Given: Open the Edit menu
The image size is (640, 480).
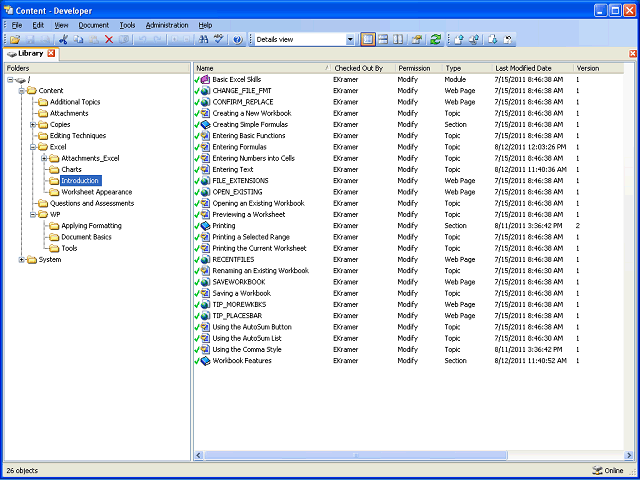Looking at the screenshot, I should pyautogui.click(x=38, y=25).
